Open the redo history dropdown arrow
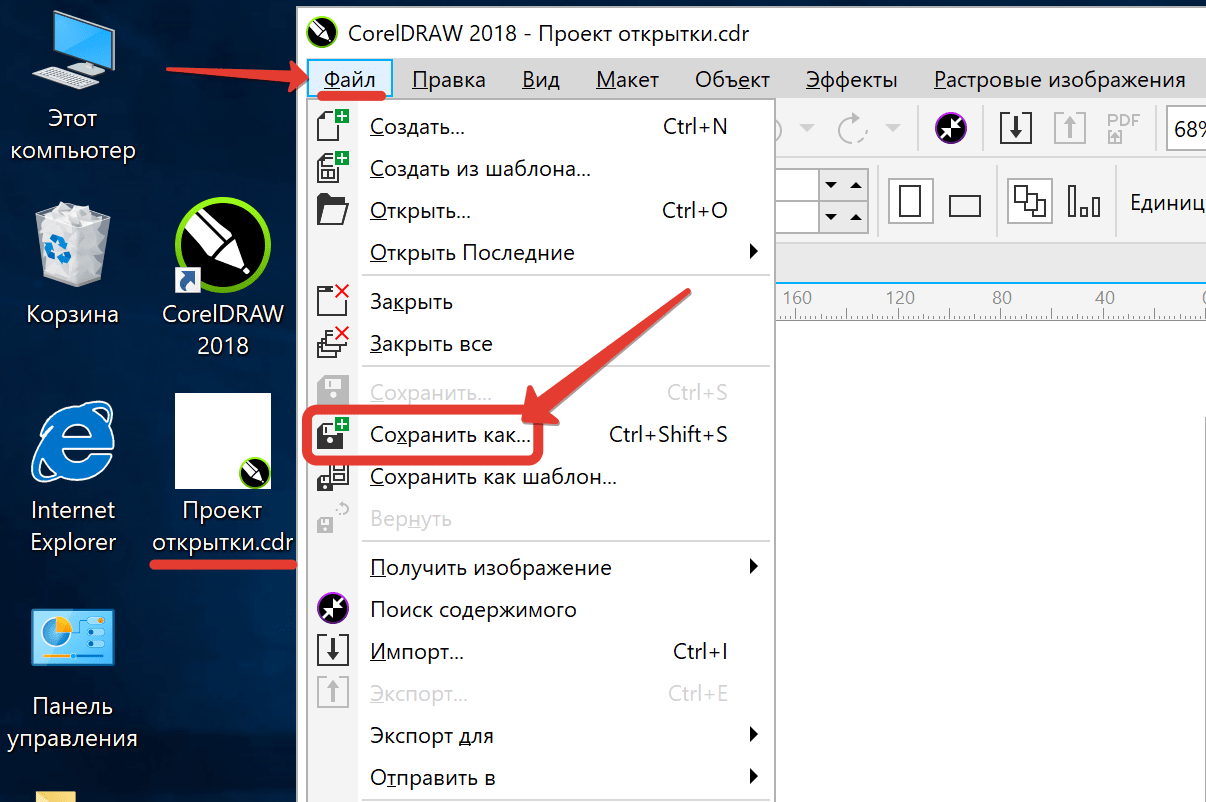Viewport: 1206px width, 802px height. (x=893, y=128)
